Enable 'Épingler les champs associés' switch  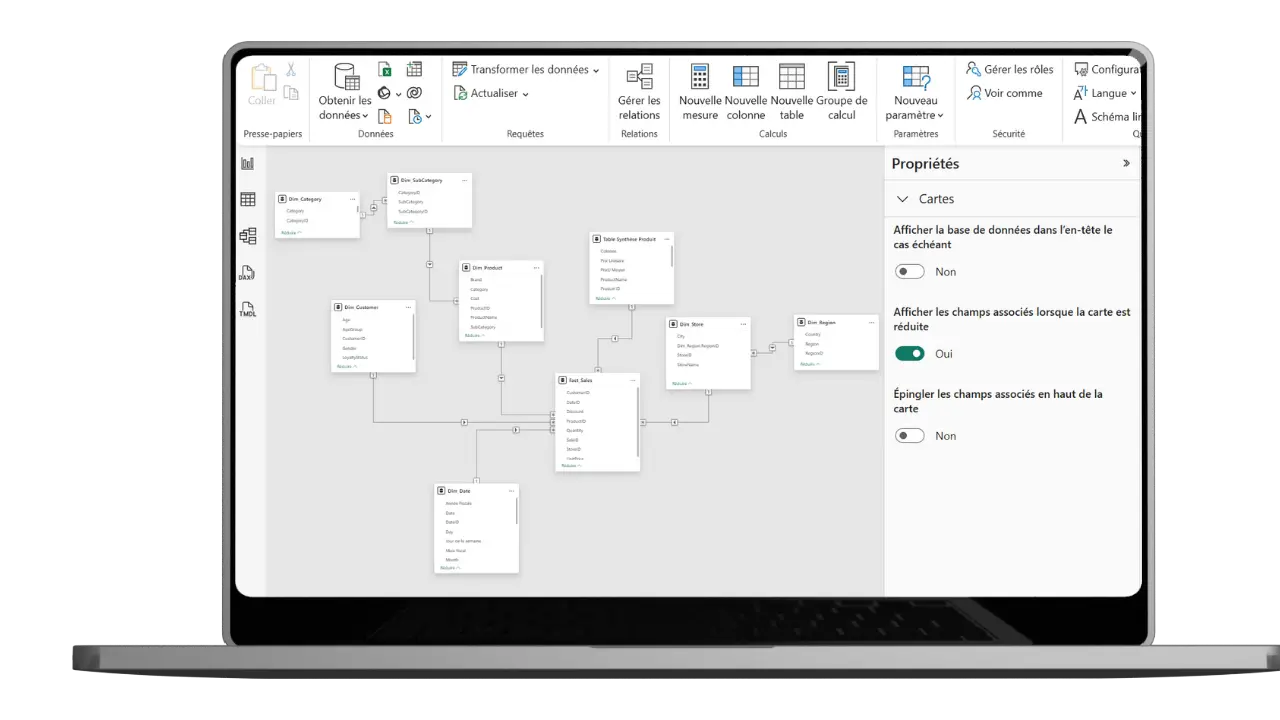[909, 436]
